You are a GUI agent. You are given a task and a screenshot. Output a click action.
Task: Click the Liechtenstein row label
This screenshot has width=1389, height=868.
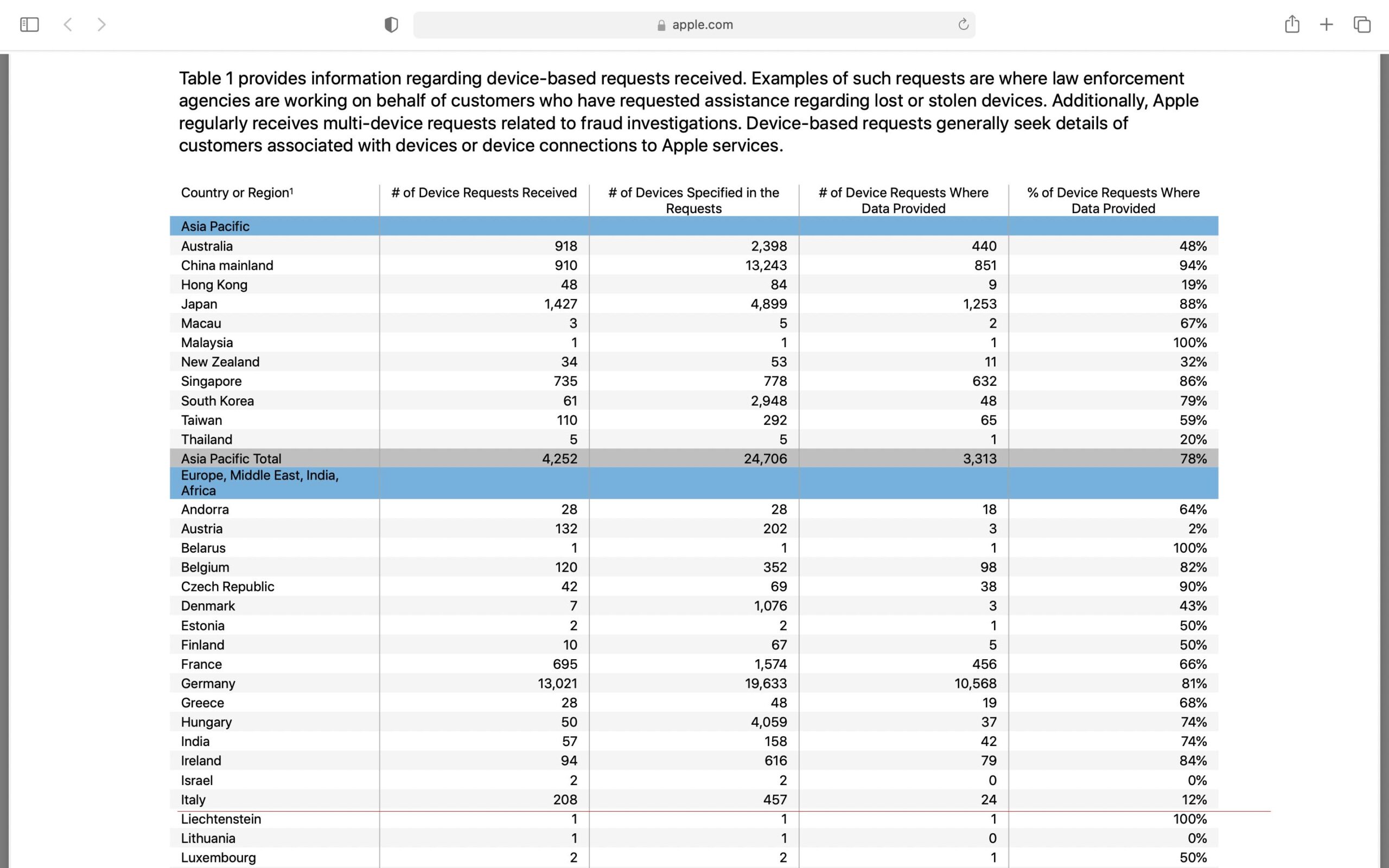[x=221, y=819]
